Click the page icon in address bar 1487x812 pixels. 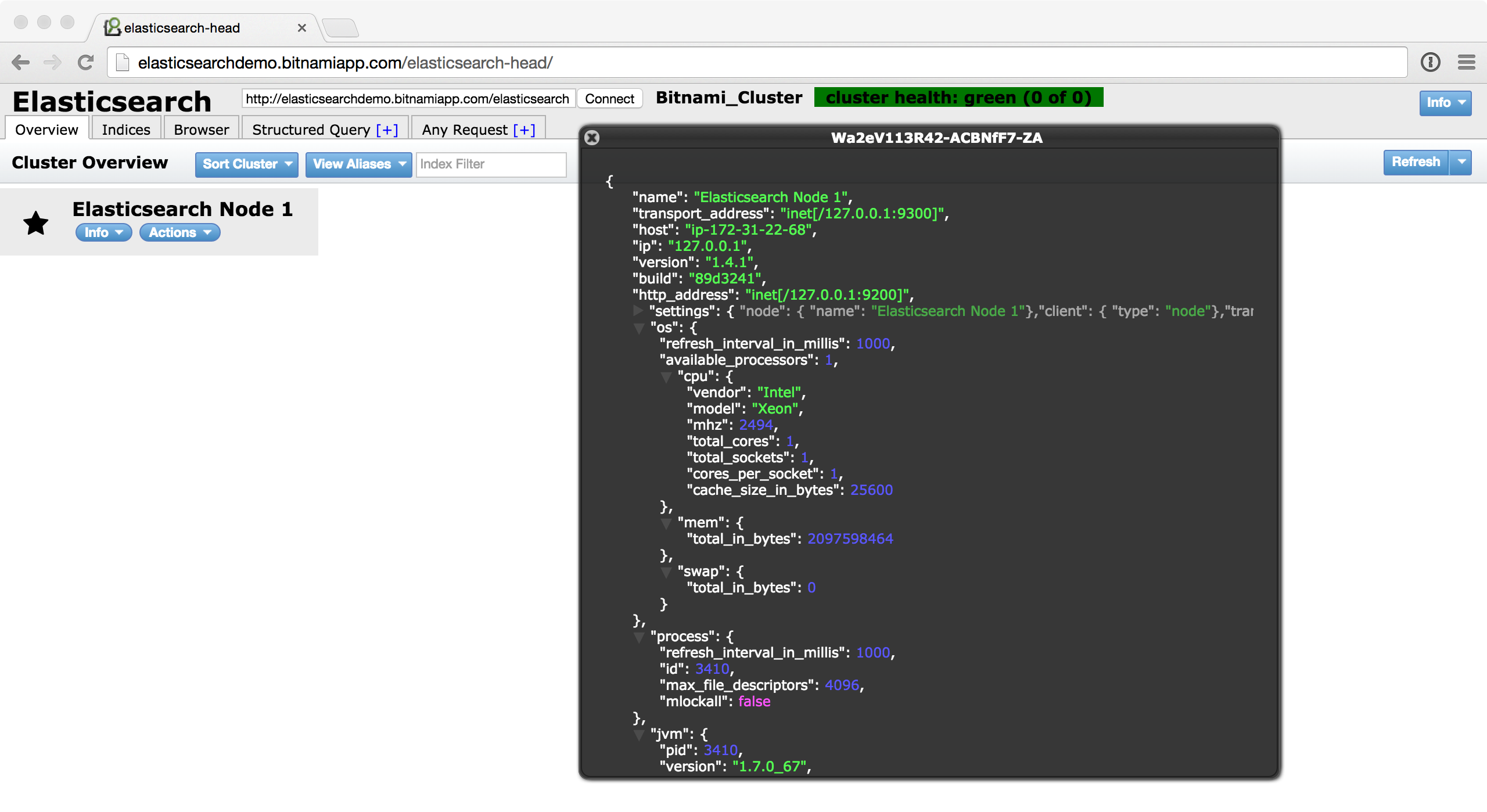click(x=122, y=63)
